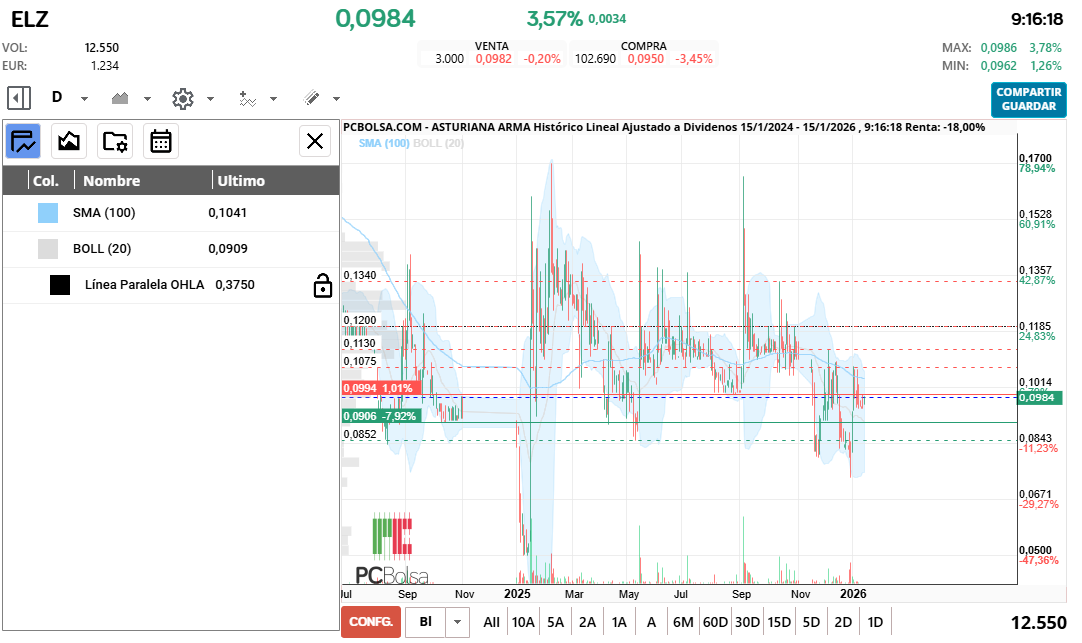Click the SMA (100) chart legend label
Image resolution: width=1082 pixels, height=643 pixels.
pyautogui.click(x=384, y=143)
